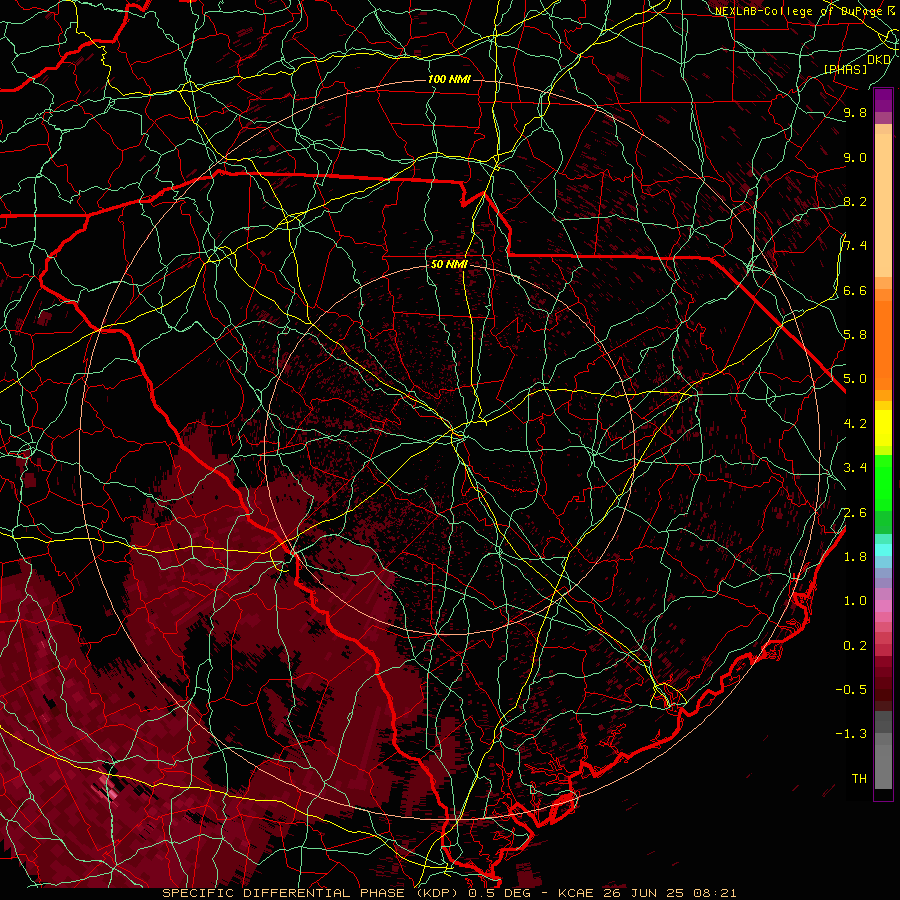The height and width of the screenshot is (900, 900).
Task: Click the 0.2 value on the scale
Action: (x=855, y=646)
